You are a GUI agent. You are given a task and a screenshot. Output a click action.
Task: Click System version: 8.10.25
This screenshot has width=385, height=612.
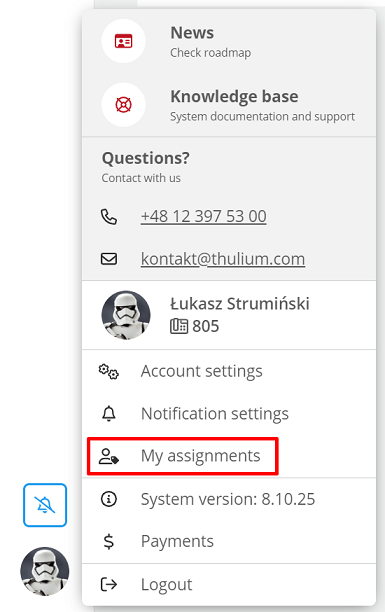228,499
